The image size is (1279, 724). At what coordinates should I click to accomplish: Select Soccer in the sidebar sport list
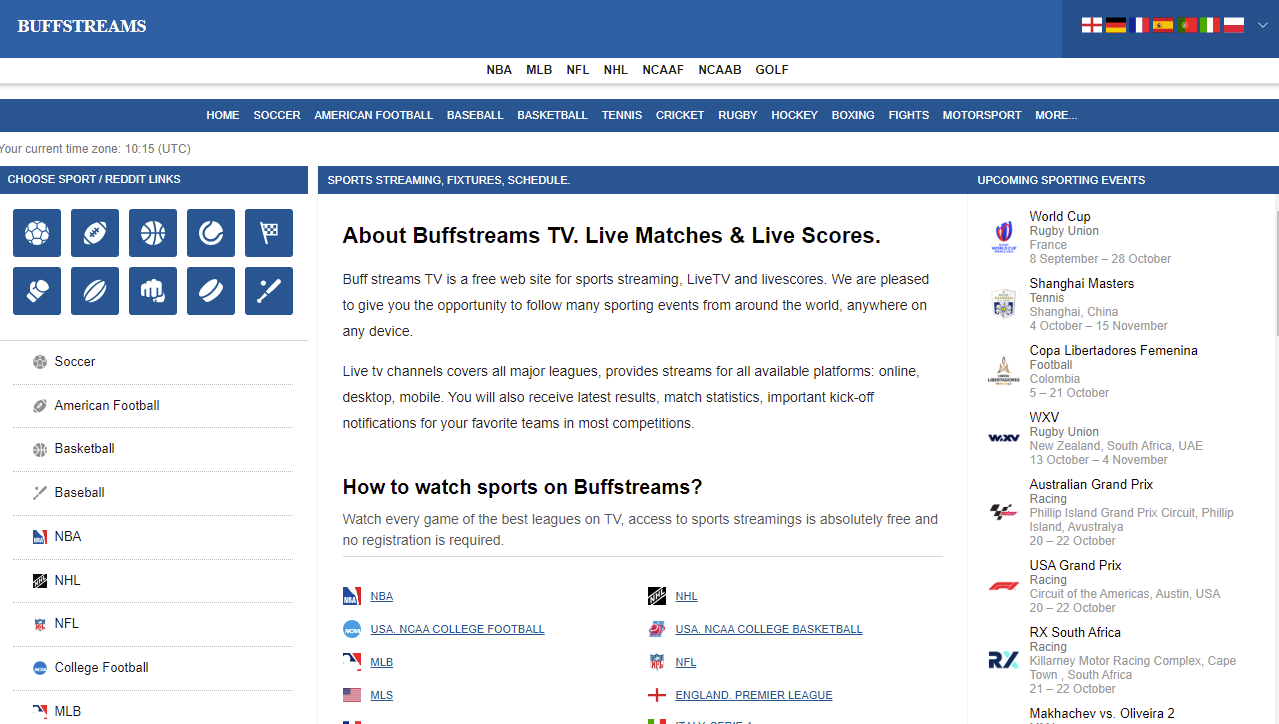153,362
